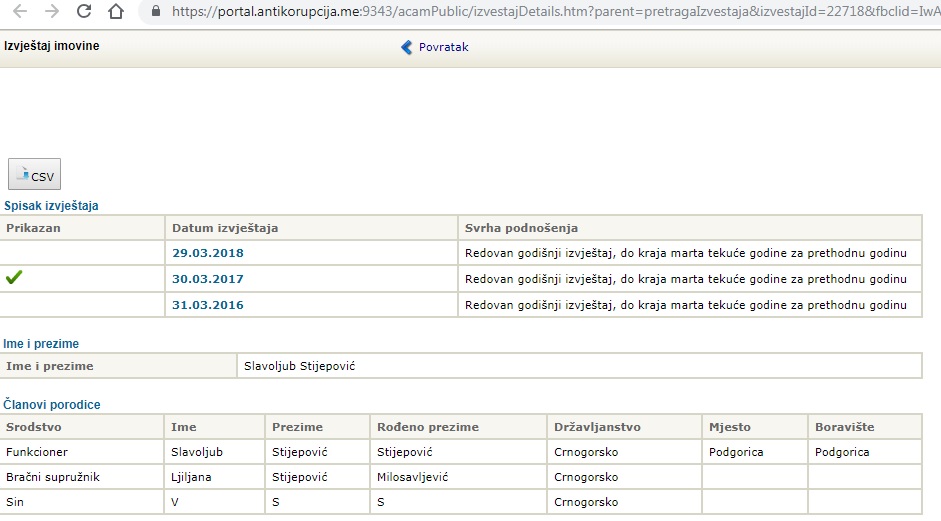941x521 pixels.
Task: Click the Srodstvo column header
Action: [x=34, y=427]
